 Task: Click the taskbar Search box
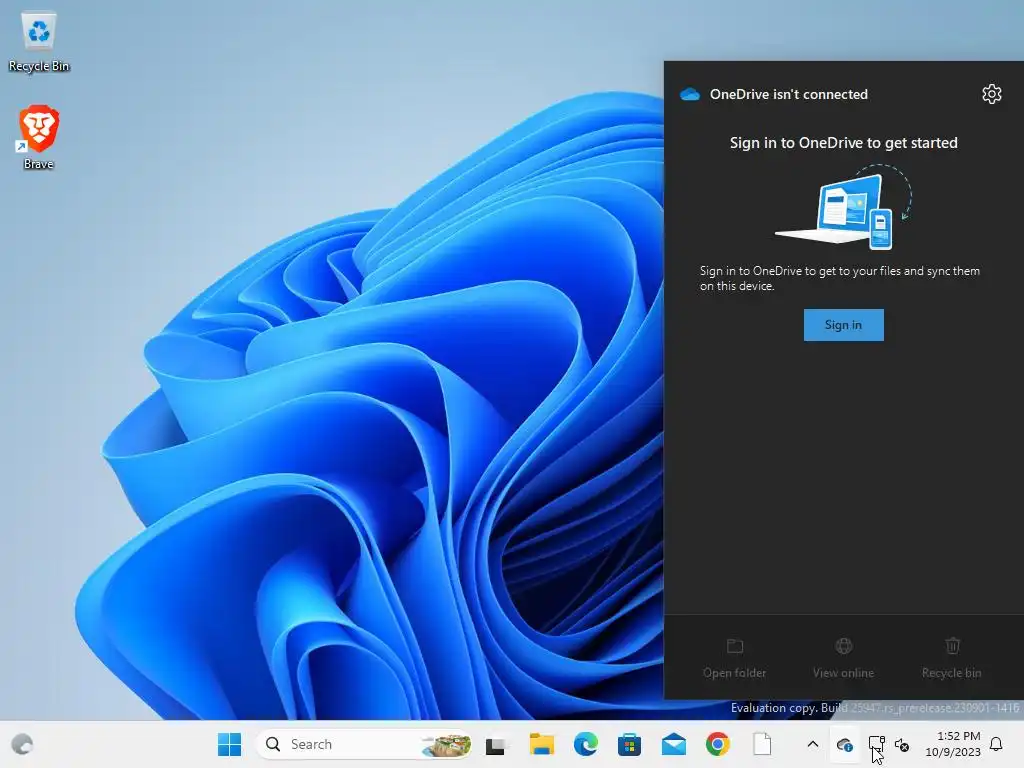tap(364, 744)
